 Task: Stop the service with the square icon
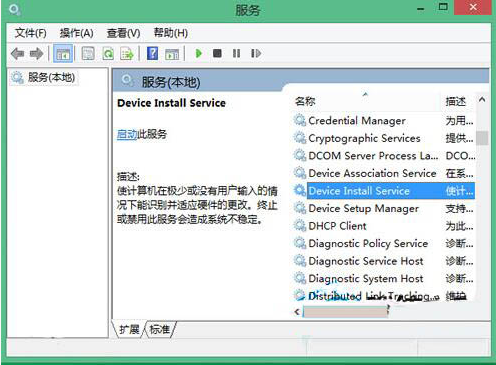pos(217,53)
